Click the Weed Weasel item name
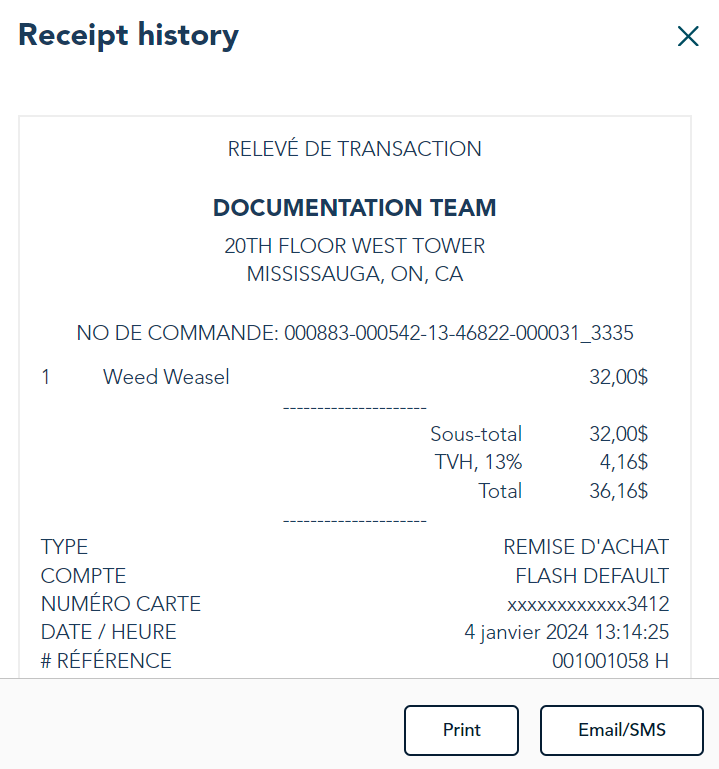 (x=166, y=377)
